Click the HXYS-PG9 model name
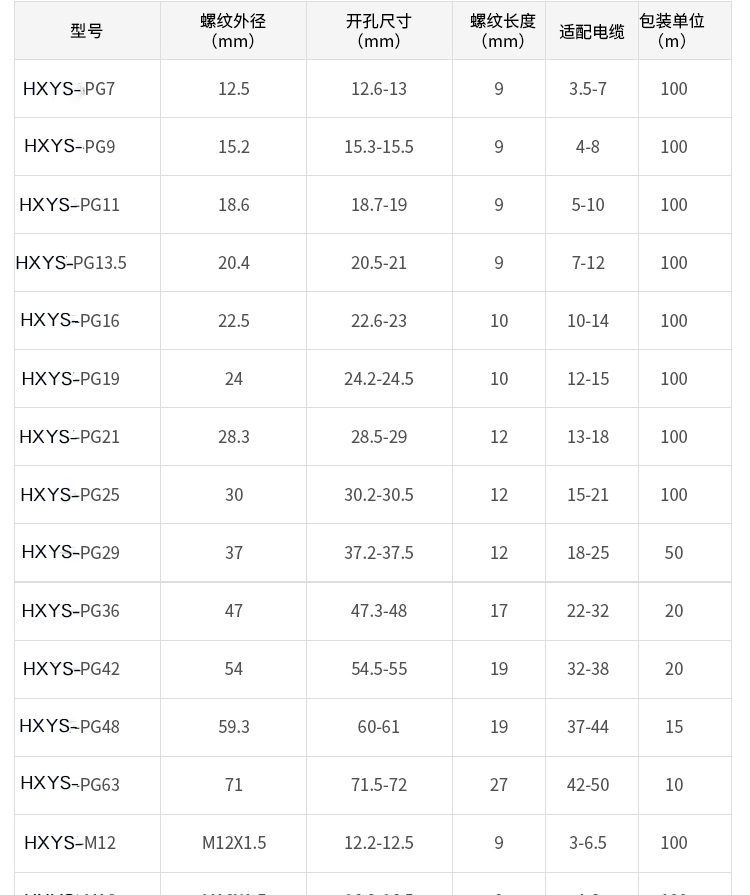 point(70,147)
